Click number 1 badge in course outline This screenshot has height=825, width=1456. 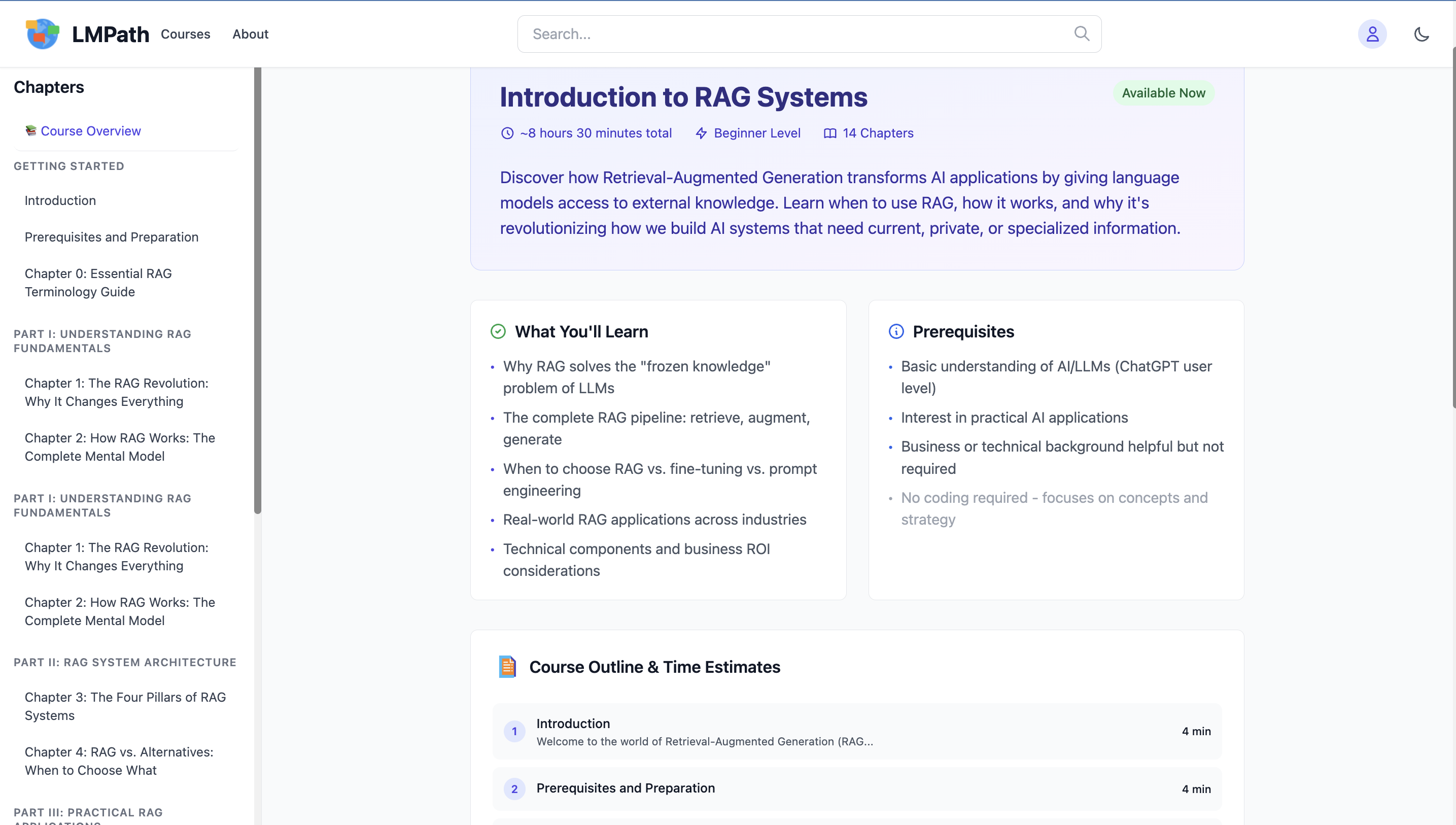point(514,731)
